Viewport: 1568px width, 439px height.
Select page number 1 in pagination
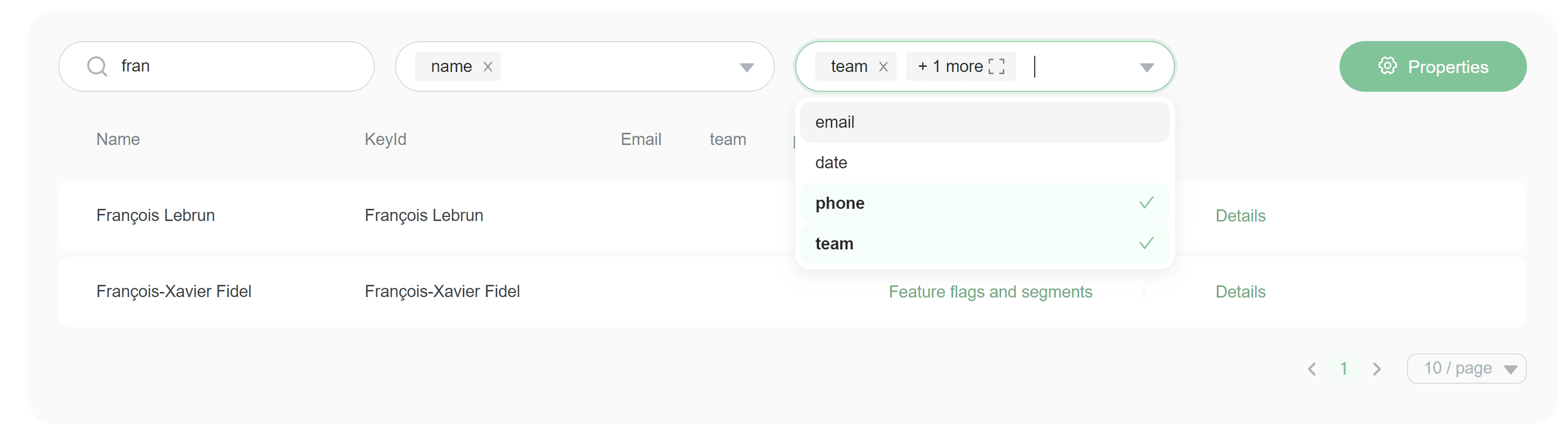tap(1344, 369)
